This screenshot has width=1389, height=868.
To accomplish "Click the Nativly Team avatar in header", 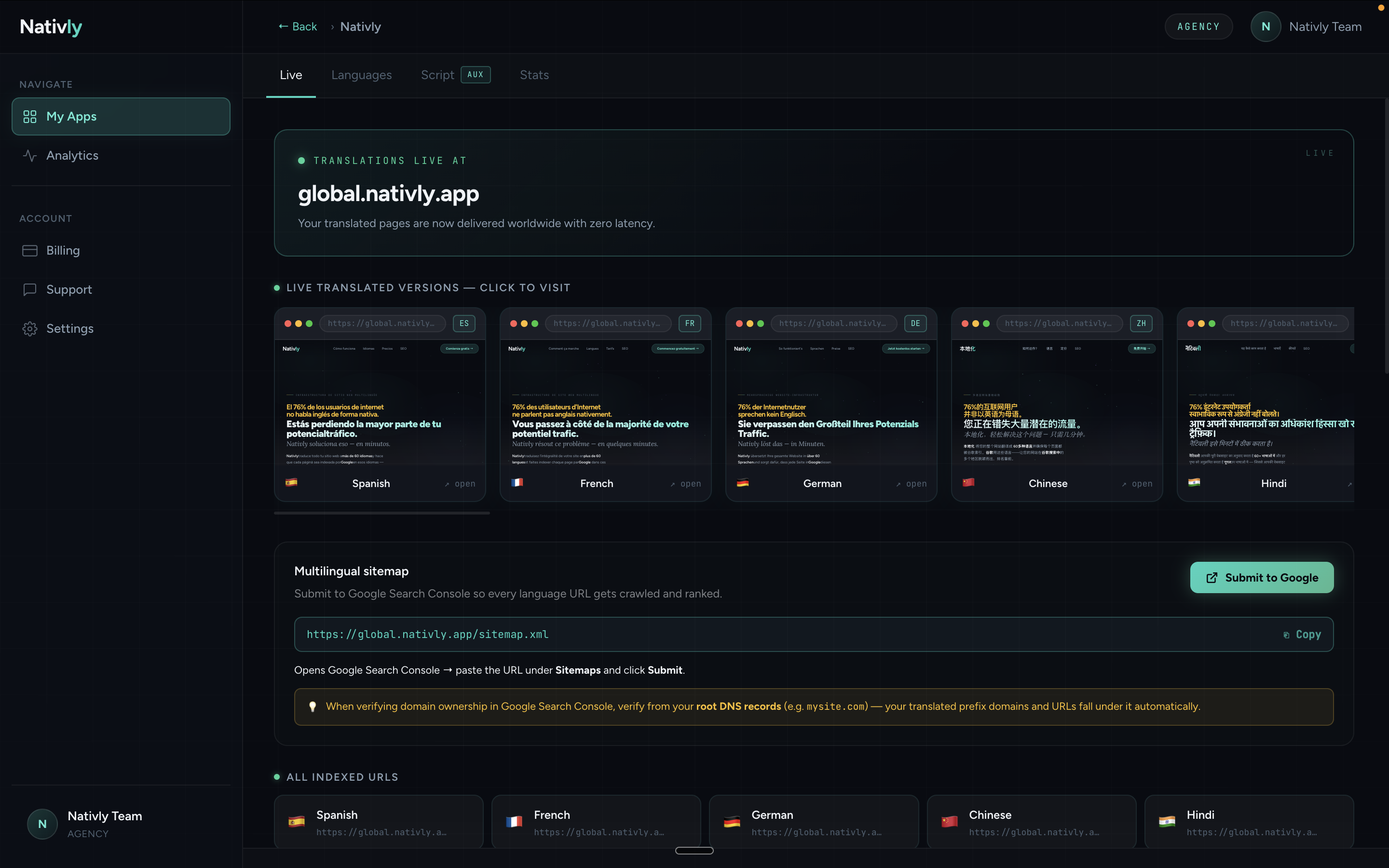I will (1265, 27).
